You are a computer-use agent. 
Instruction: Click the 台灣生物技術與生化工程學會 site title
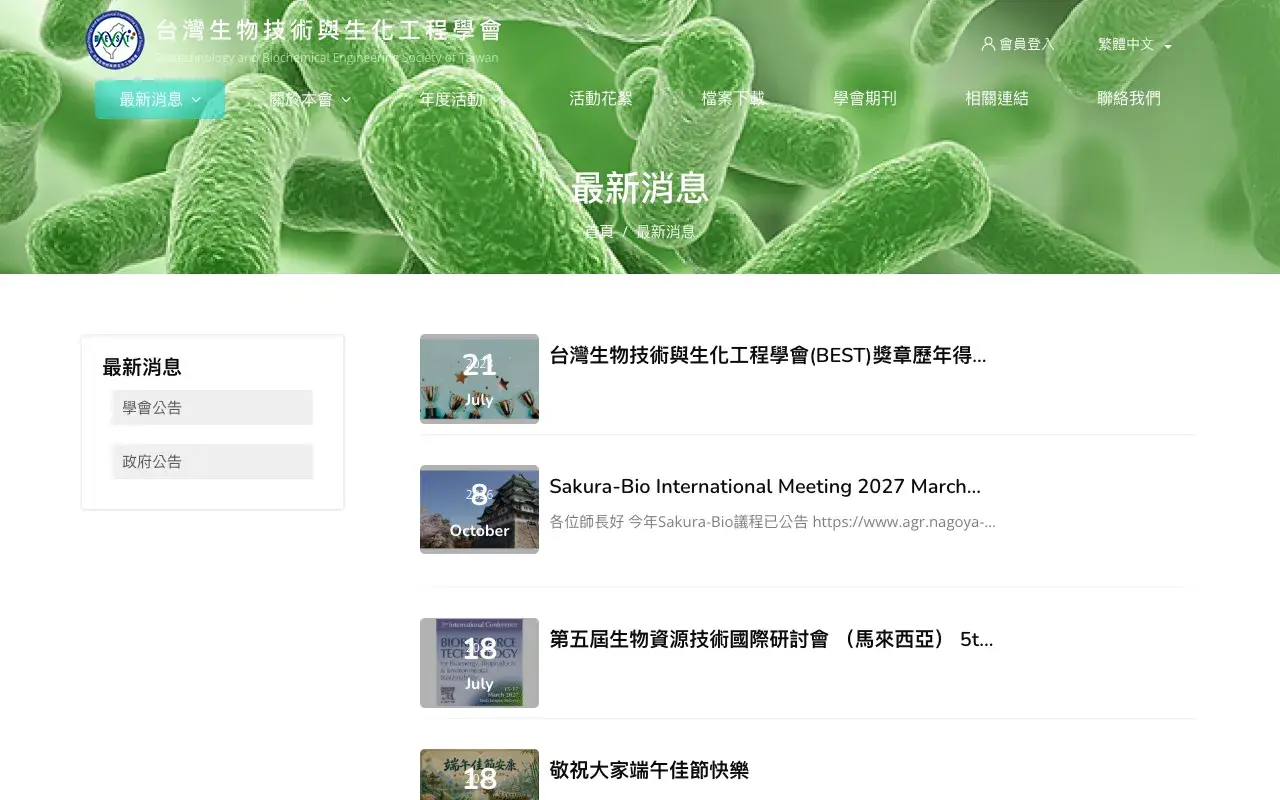329,30
